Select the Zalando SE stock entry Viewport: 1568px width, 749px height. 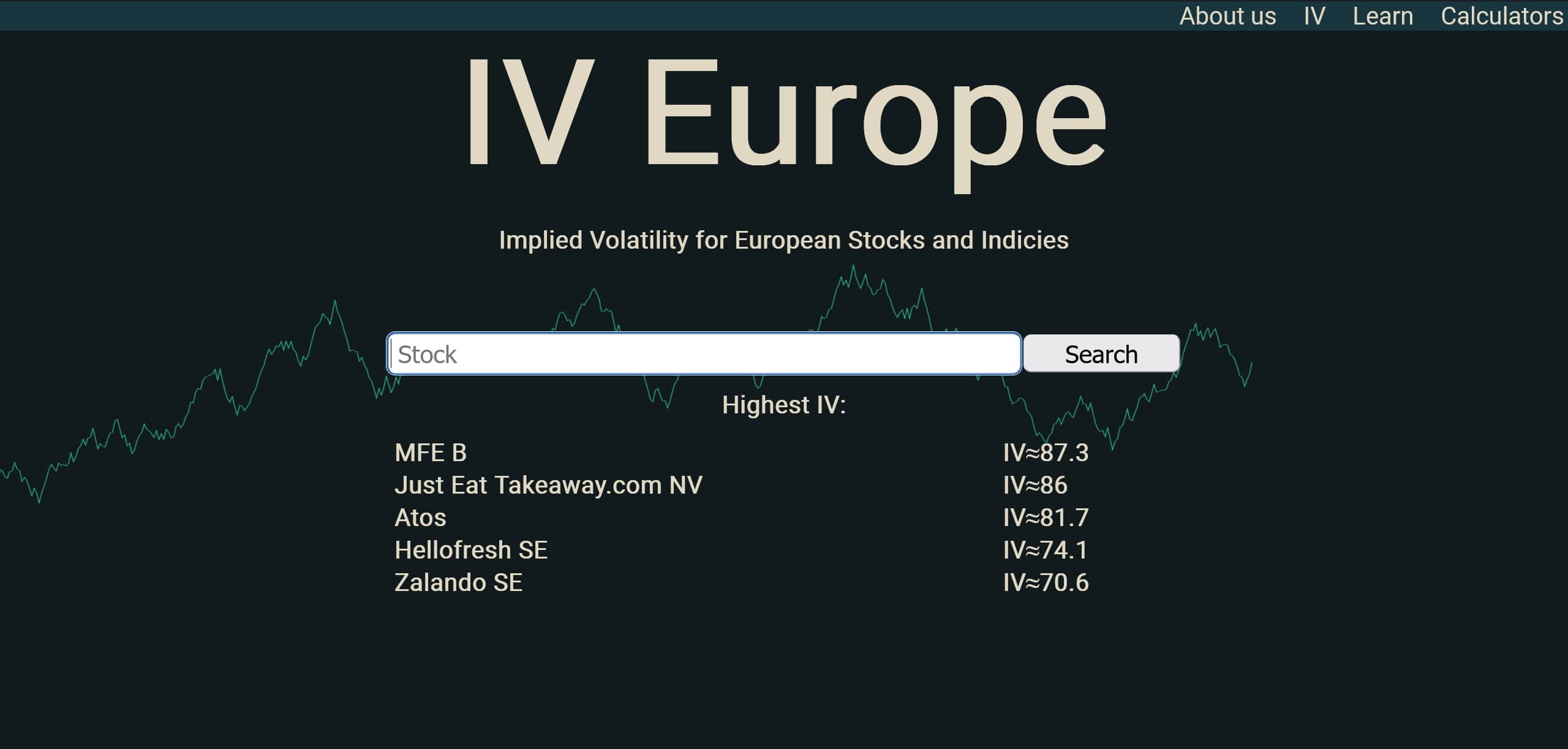(x=458, y=582)
